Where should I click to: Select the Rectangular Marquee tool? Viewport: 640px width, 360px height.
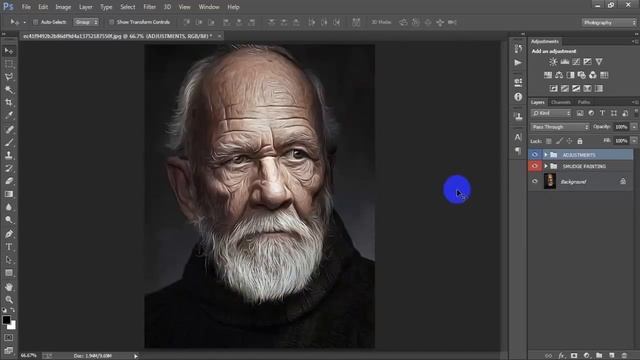(9, 64)
